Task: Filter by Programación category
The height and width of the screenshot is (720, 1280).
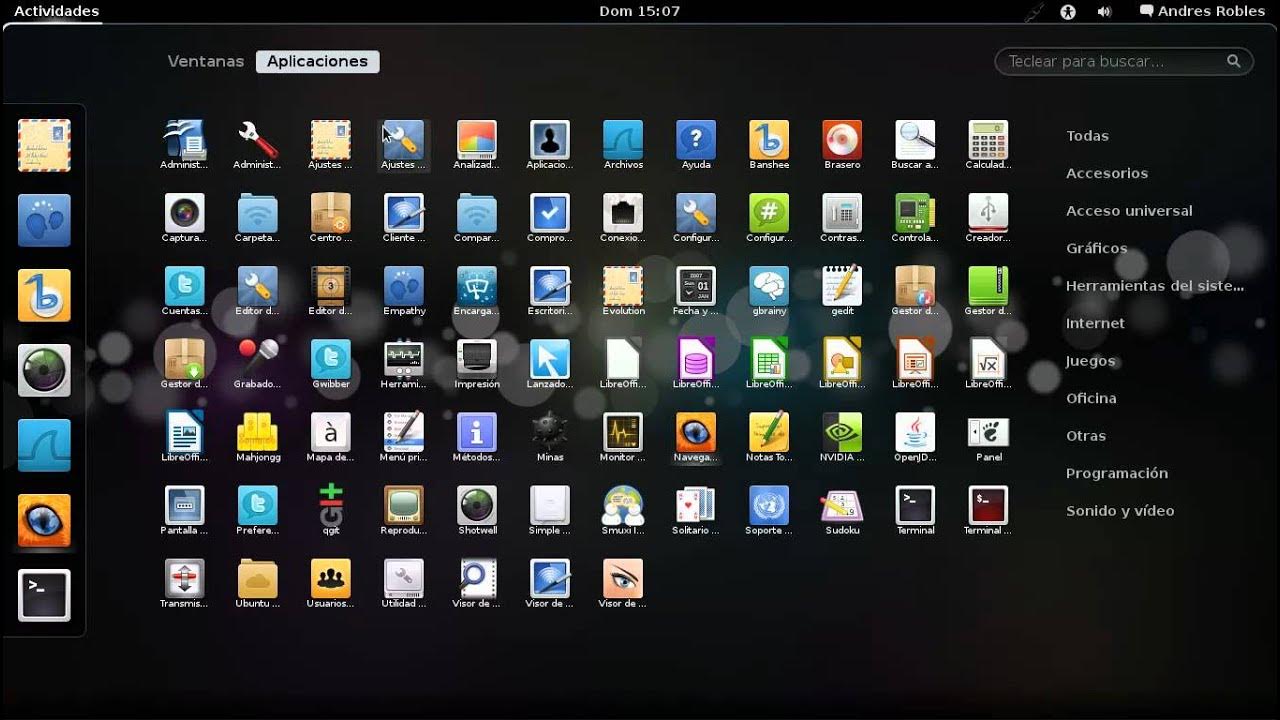Action: (1117, 473)
